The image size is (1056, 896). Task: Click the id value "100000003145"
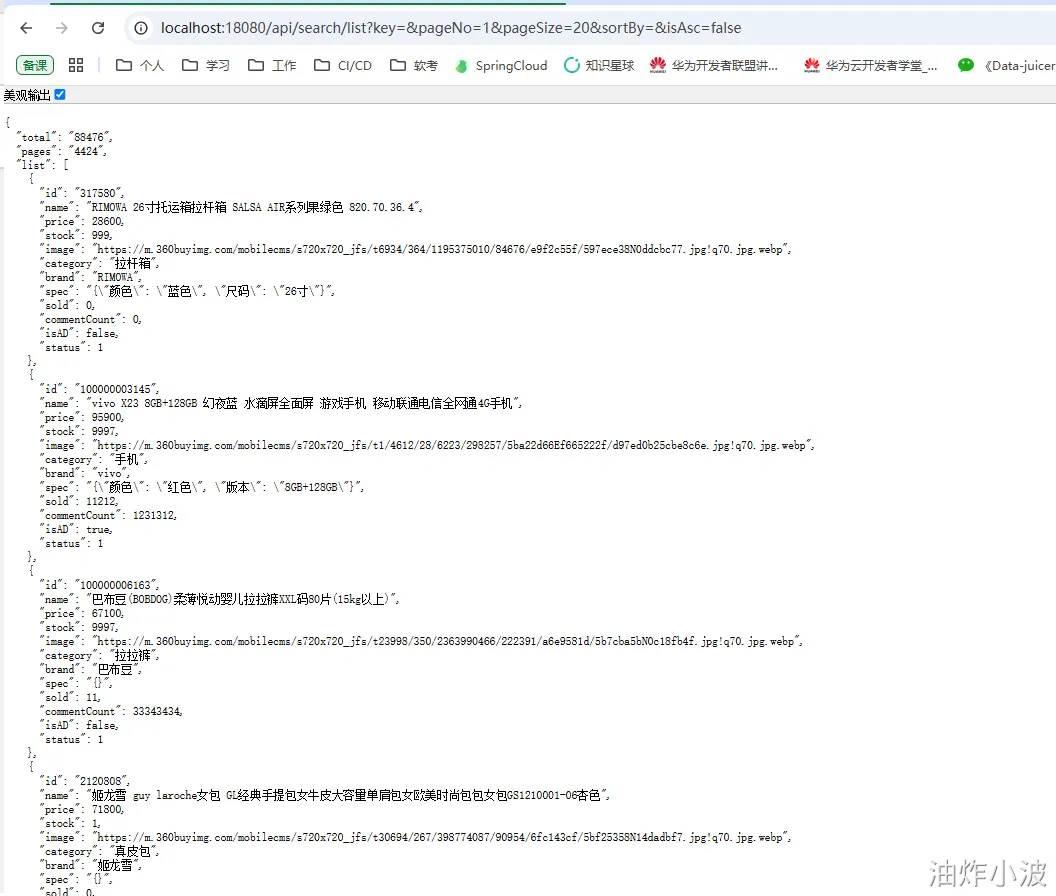click(x=117, y=389)
